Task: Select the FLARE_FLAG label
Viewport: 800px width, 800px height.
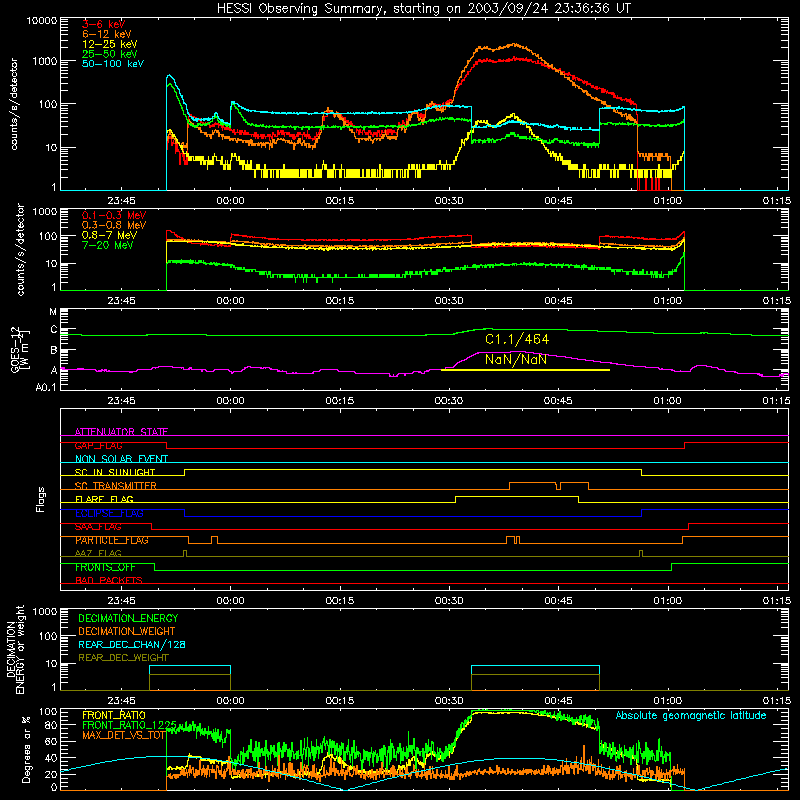Action: click(104, 499)
